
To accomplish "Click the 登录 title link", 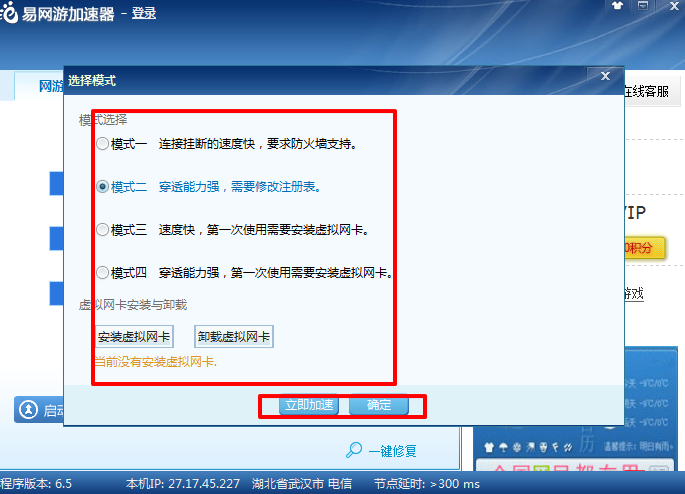I will click(x=144, y=13).
